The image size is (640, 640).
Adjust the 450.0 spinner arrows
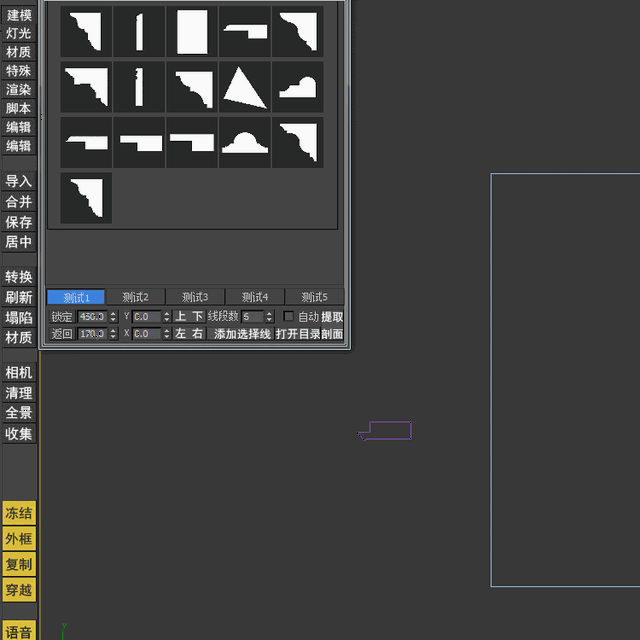pyautogui.click(x=113, y=317)
